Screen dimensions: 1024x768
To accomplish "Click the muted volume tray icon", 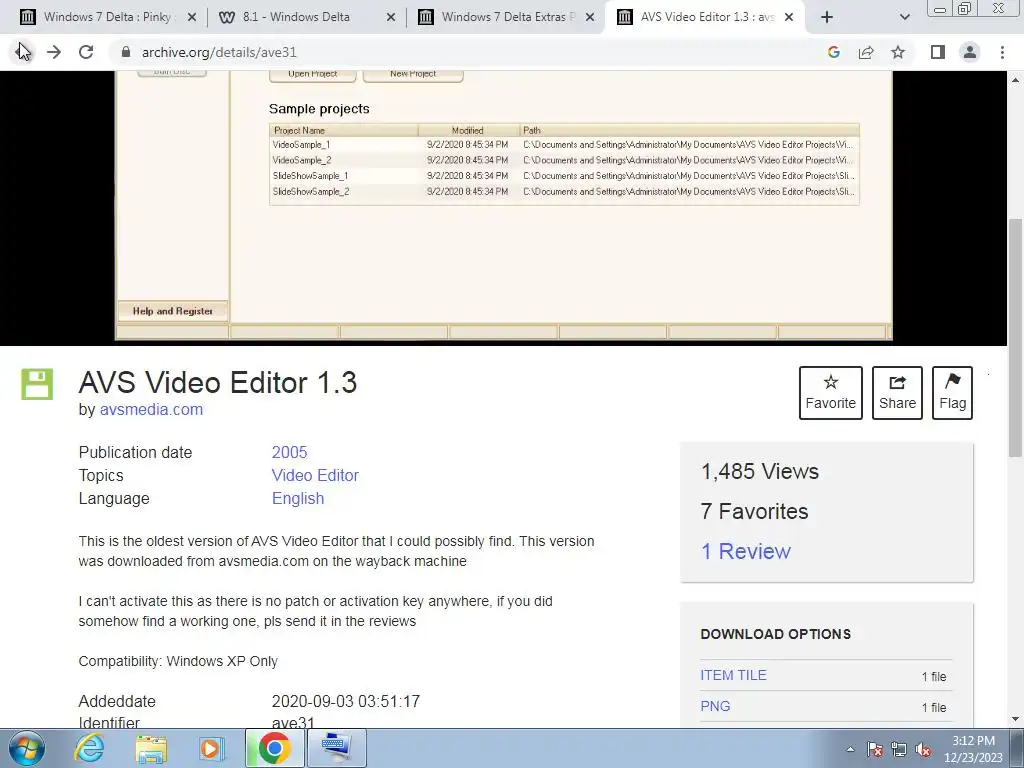I will pos(923,749).
